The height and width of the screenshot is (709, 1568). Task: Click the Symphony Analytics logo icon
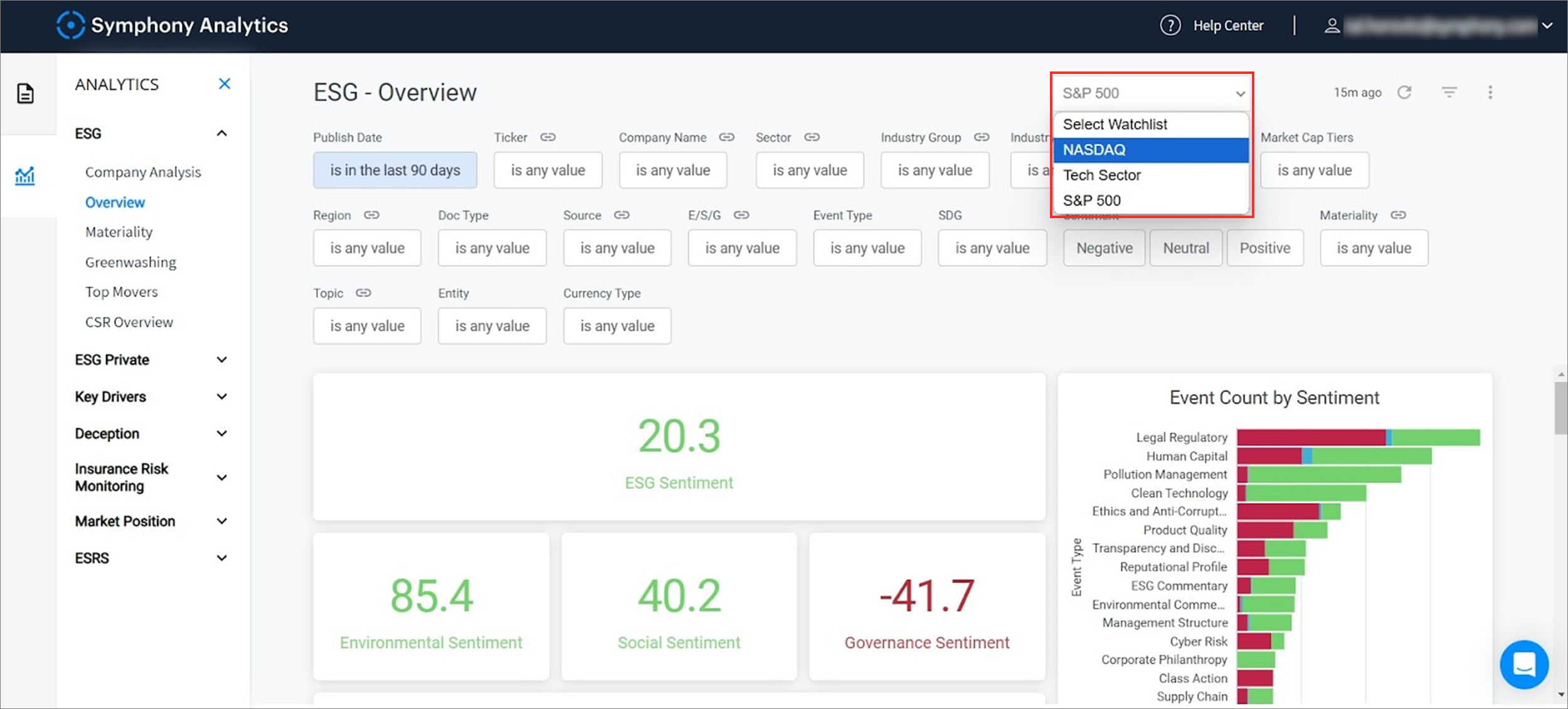click(70, 25)
